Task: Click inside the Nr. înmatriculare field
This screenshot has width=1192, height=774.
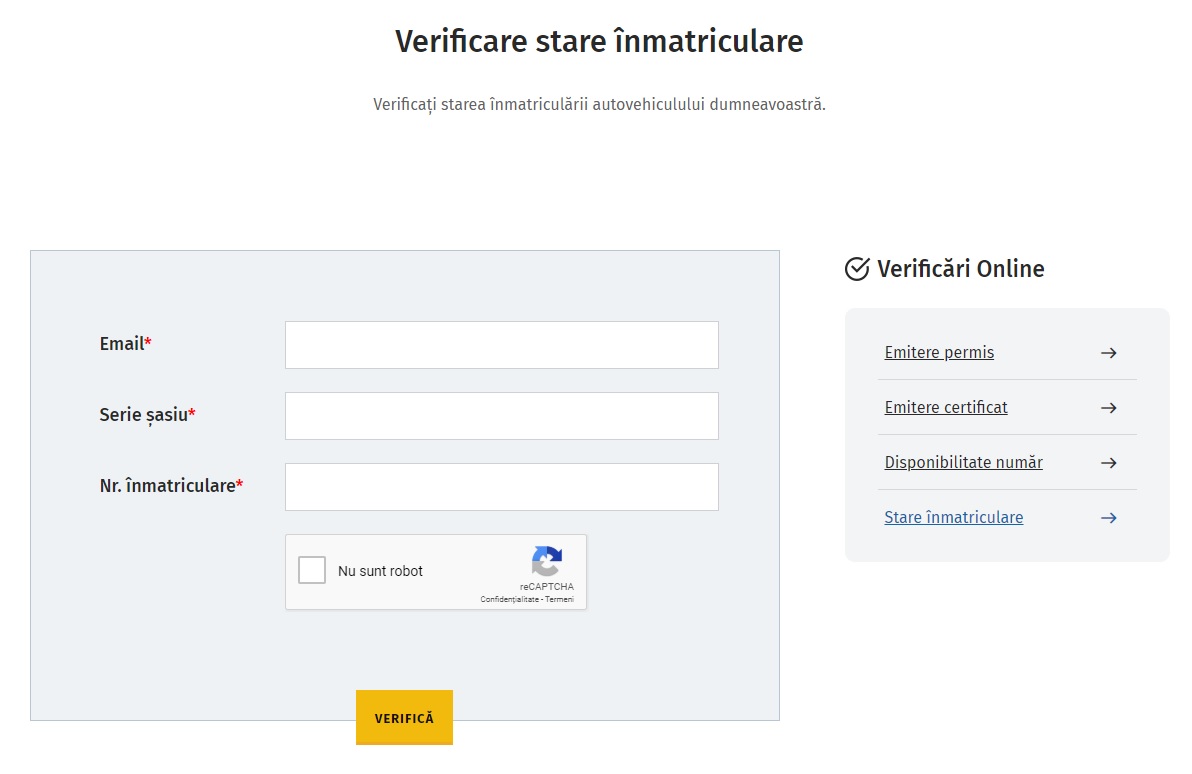Action: pyautogui.click(x=501, y=486)
